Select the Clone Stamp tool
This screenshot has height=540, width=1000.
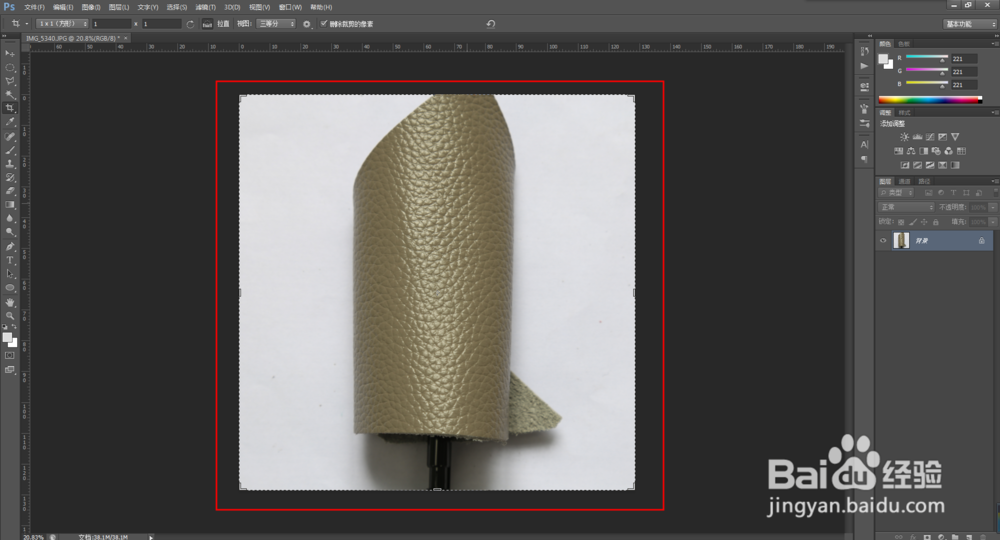tap(10, 164)
